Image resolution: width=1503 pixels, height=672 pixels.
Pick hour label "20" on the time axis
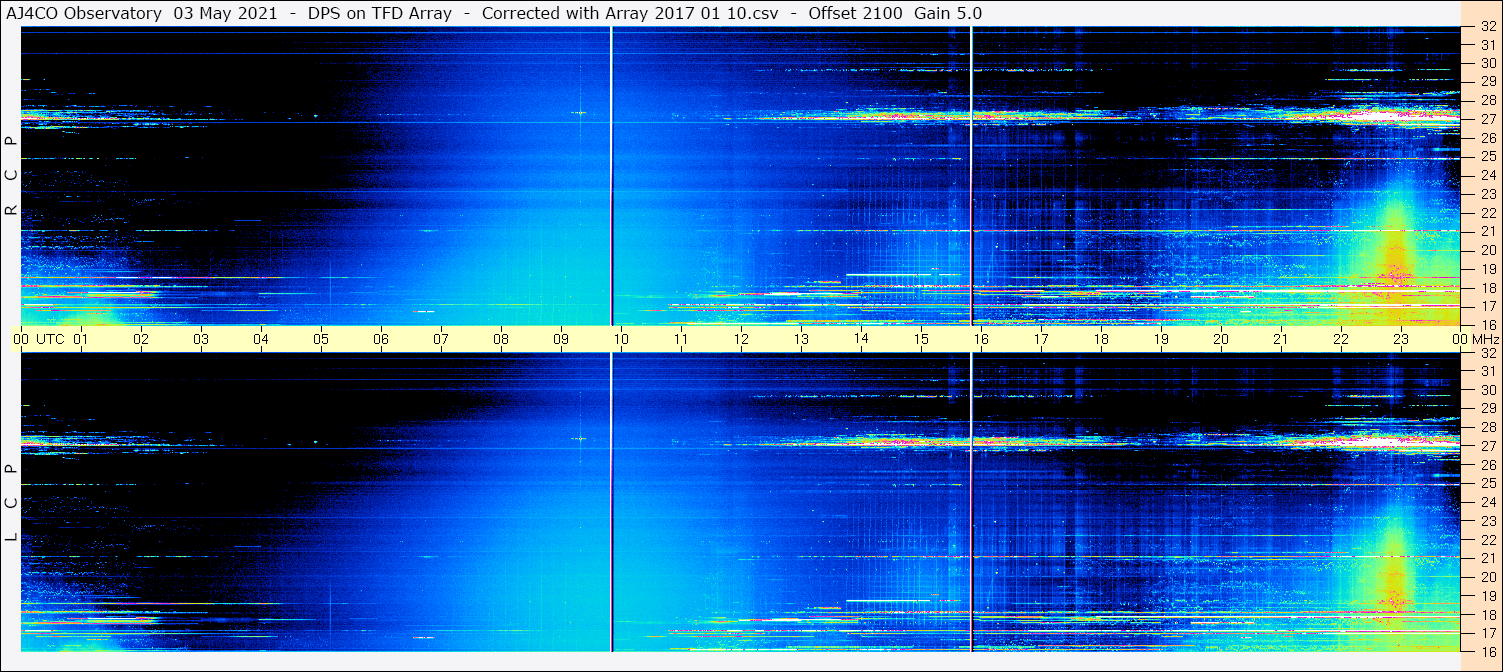click(x=1221, y=339)
